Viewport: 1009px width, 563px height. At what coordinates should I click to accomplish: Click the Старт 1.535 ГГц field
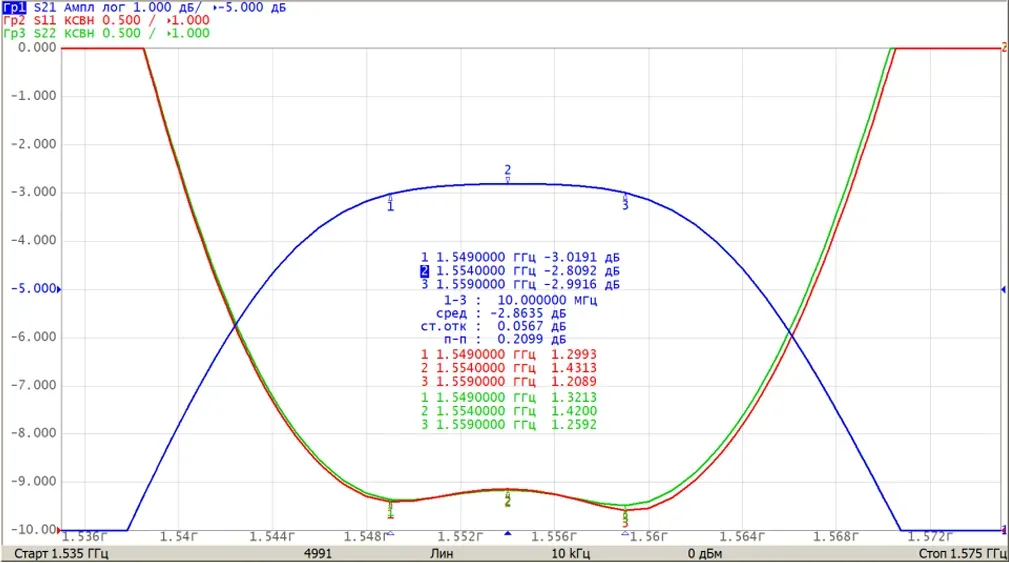coord(61,553)
